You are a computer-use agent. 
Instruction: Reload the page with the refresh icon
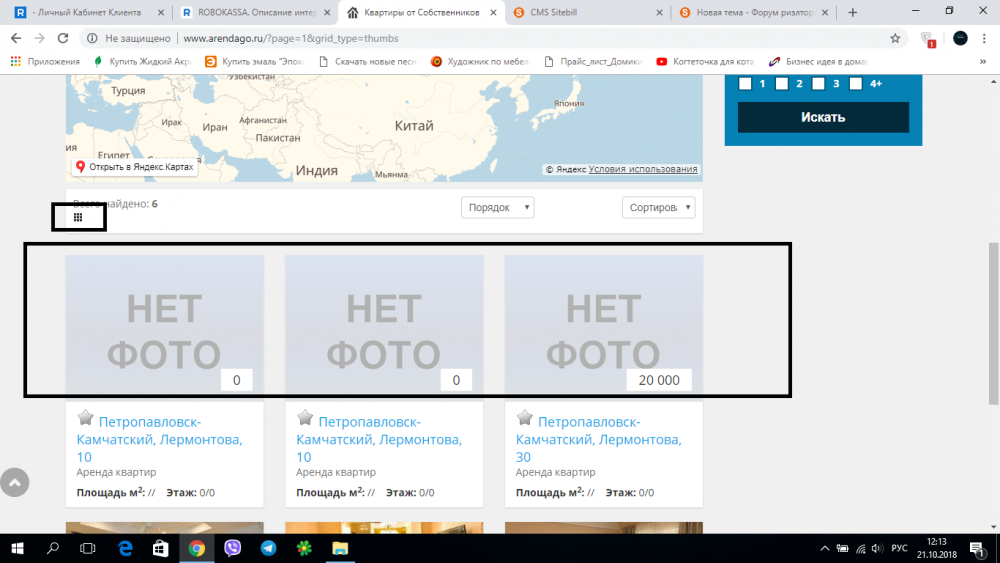[63, 38]
